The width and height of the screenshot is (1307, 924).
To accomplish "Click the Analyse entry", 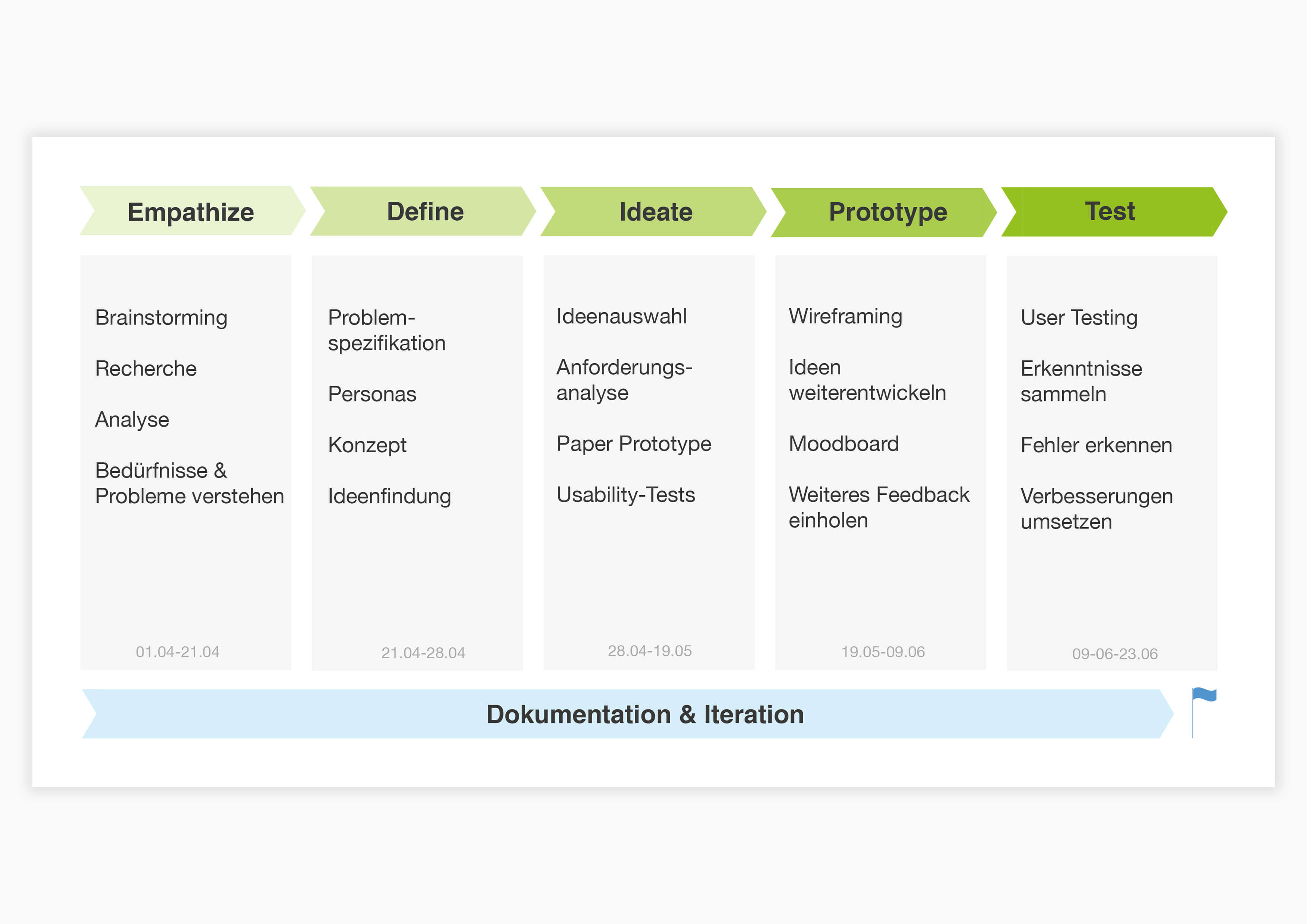I will click(132, 420).
